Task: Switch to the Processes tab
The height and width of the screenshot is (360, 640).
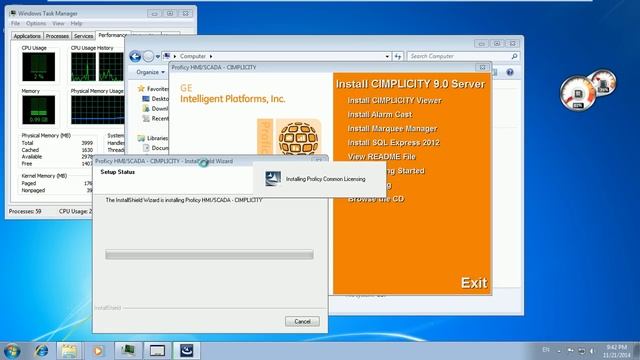Action: (57, 36)
